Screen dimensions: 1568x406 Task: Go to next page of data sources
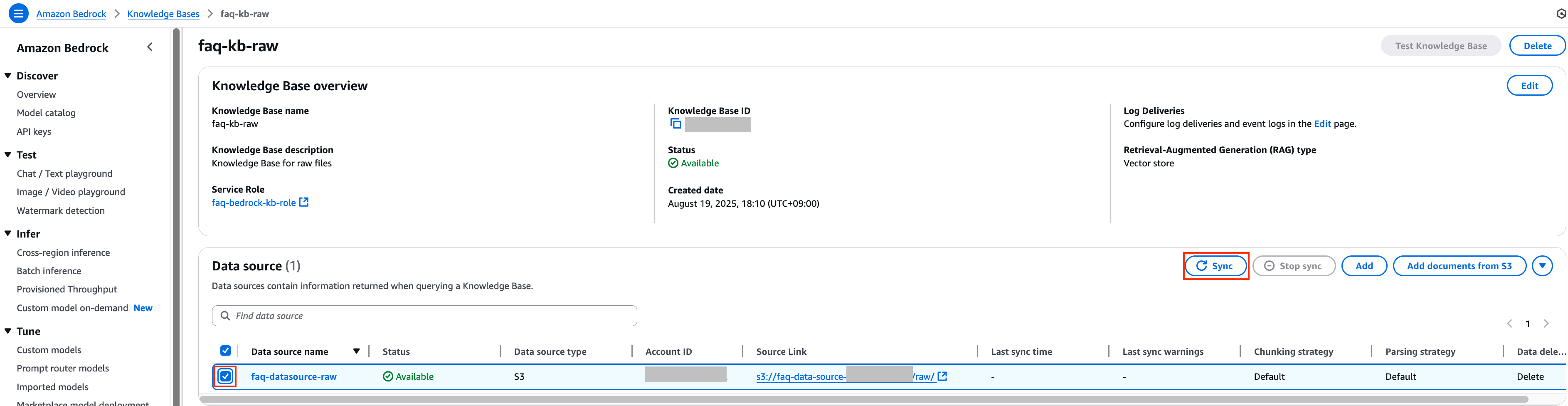(x=1546, y=323)
